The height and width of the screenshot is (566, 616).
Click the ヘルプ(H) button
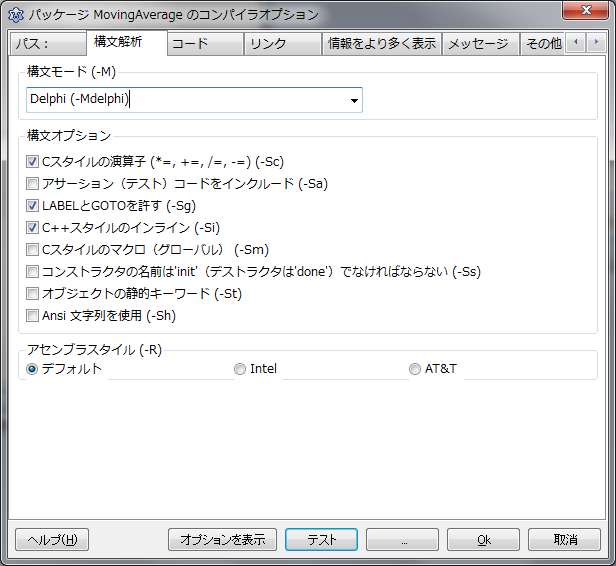point(52,540)
